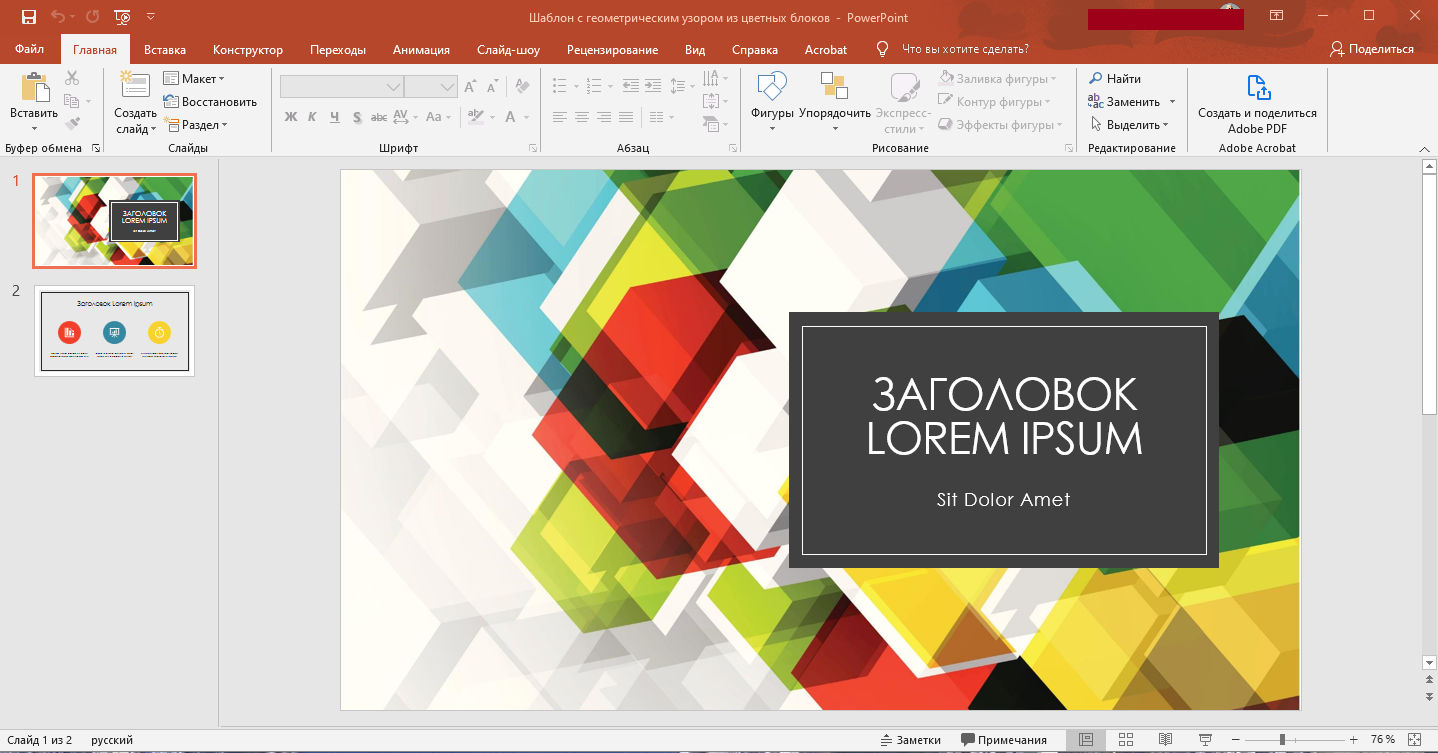Open reading view from status bar
The image size is (1438, 753).
1165,740
